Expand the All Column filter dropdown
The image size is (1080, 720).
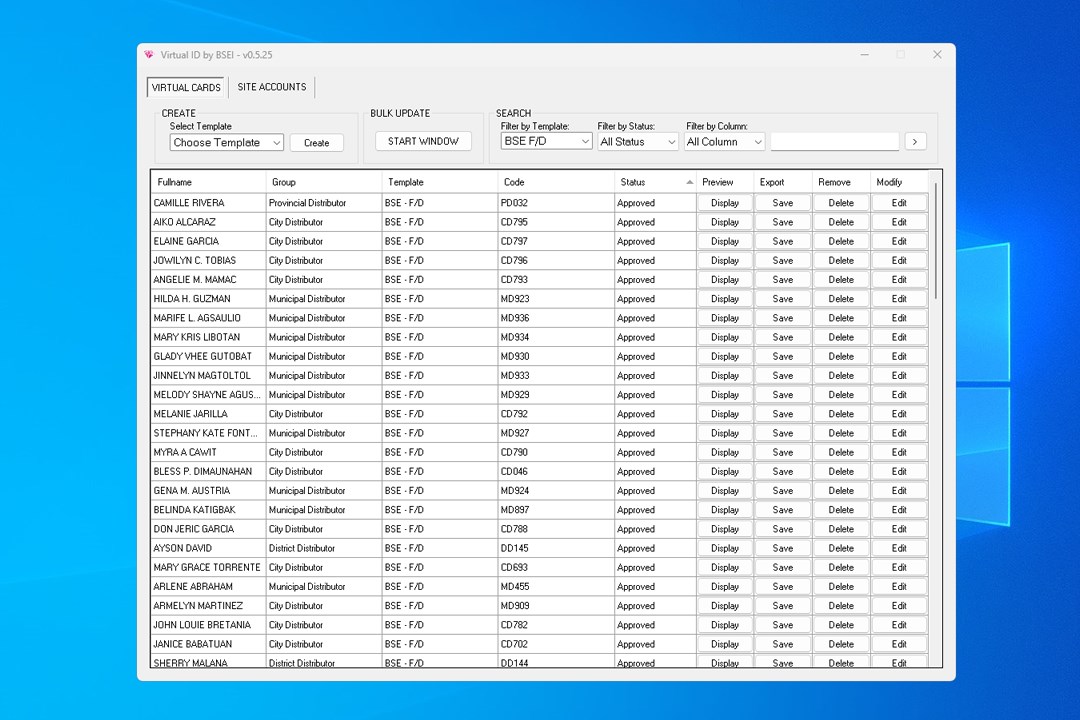click(x=725, y=141)
